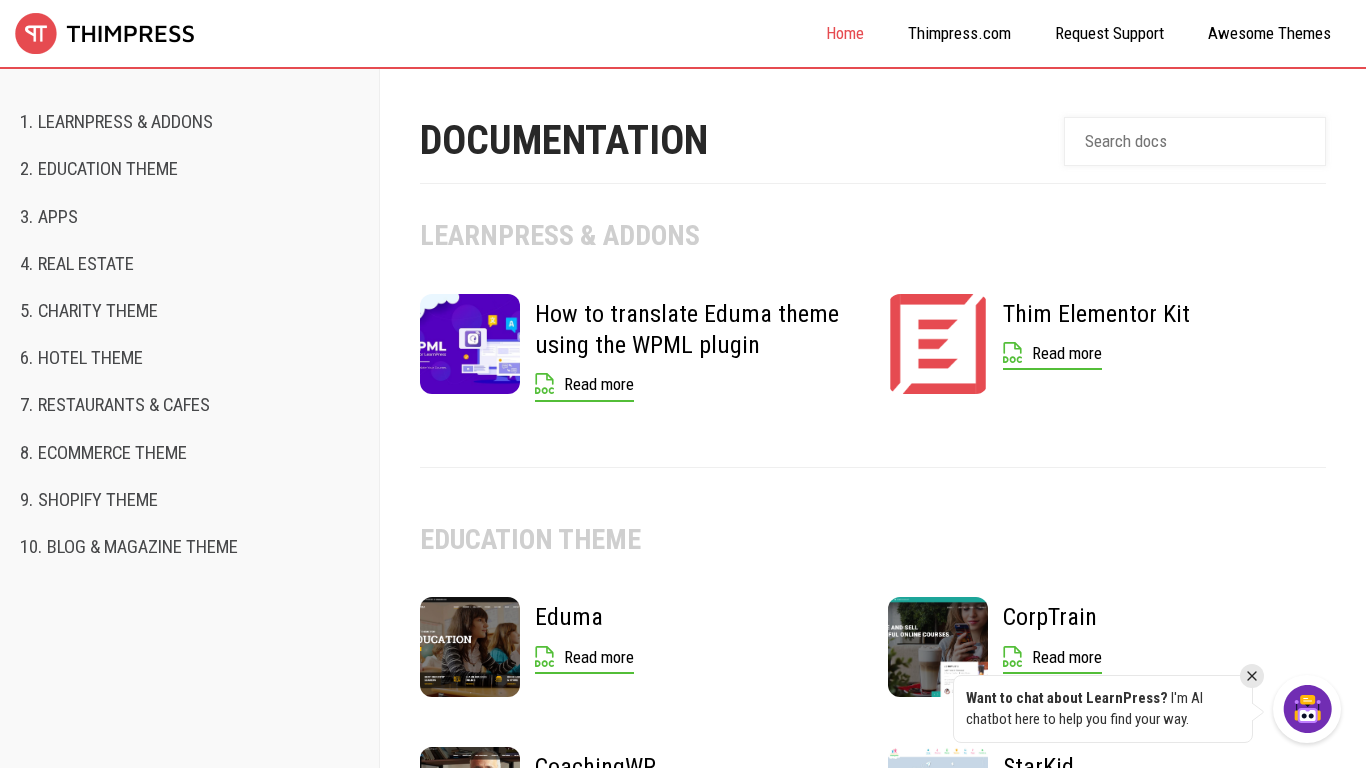The height and width of the screenshot is (768, 1366).
Task: Click the WPML translation guide thumbnail
Action: point(470,344)
